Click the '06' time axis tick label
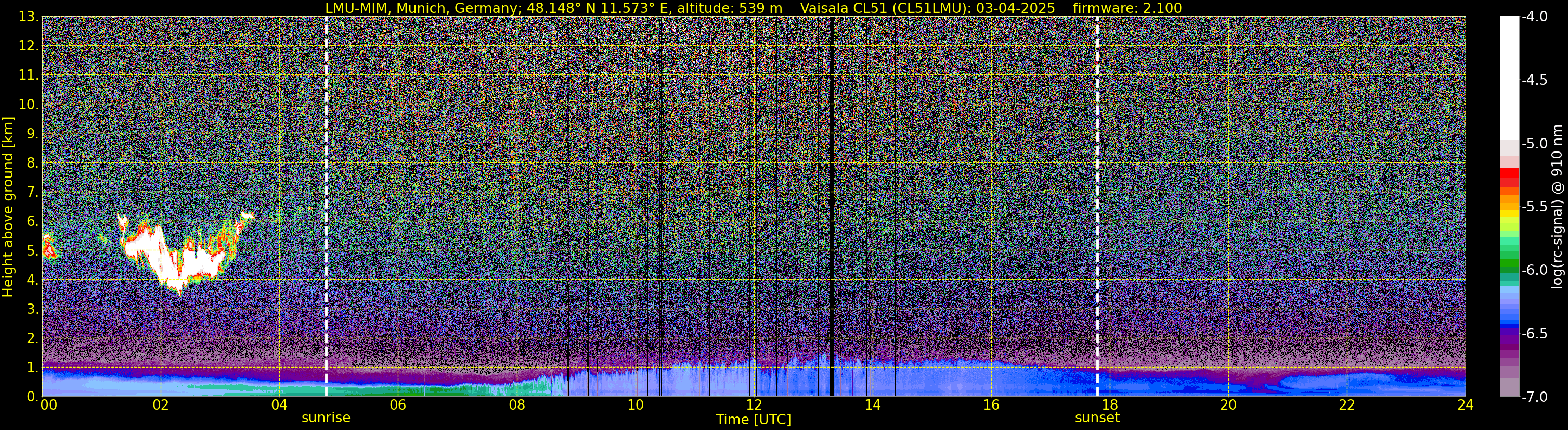The width and height of the screenshot is (1568, 430). 398,404
